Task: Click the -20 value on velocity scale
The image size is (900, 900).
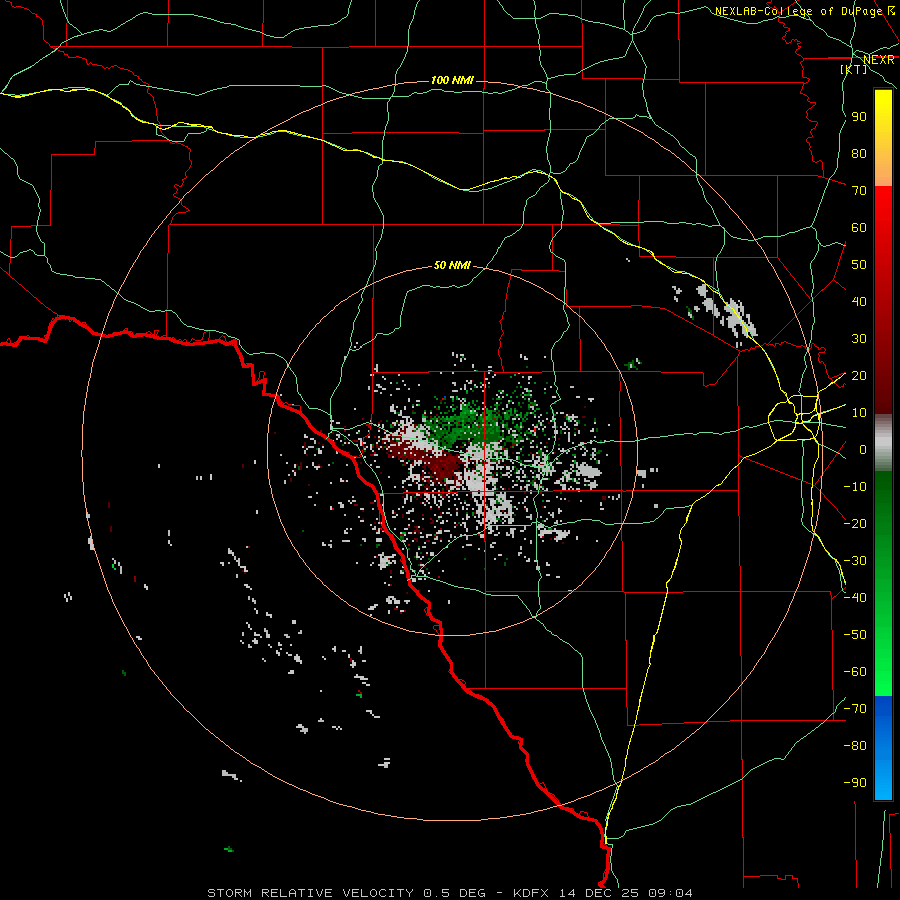Action: pyautogui.click(x=855, y=523)
